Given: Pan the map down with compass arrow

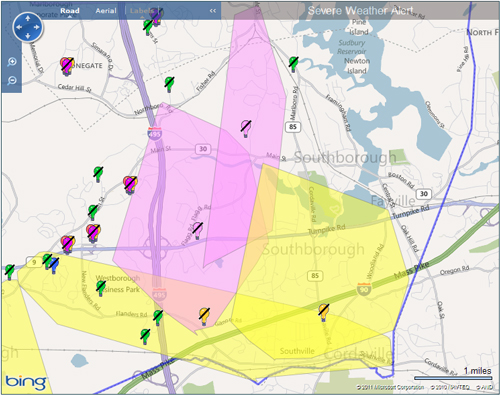Looking at the screenshot, I should [28, 36].
